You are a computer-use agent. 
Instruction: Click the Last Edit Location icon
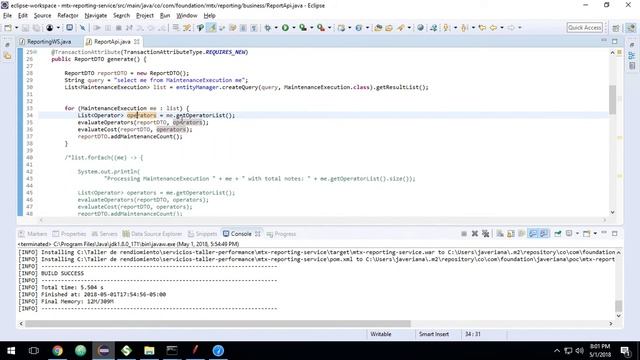482,28
